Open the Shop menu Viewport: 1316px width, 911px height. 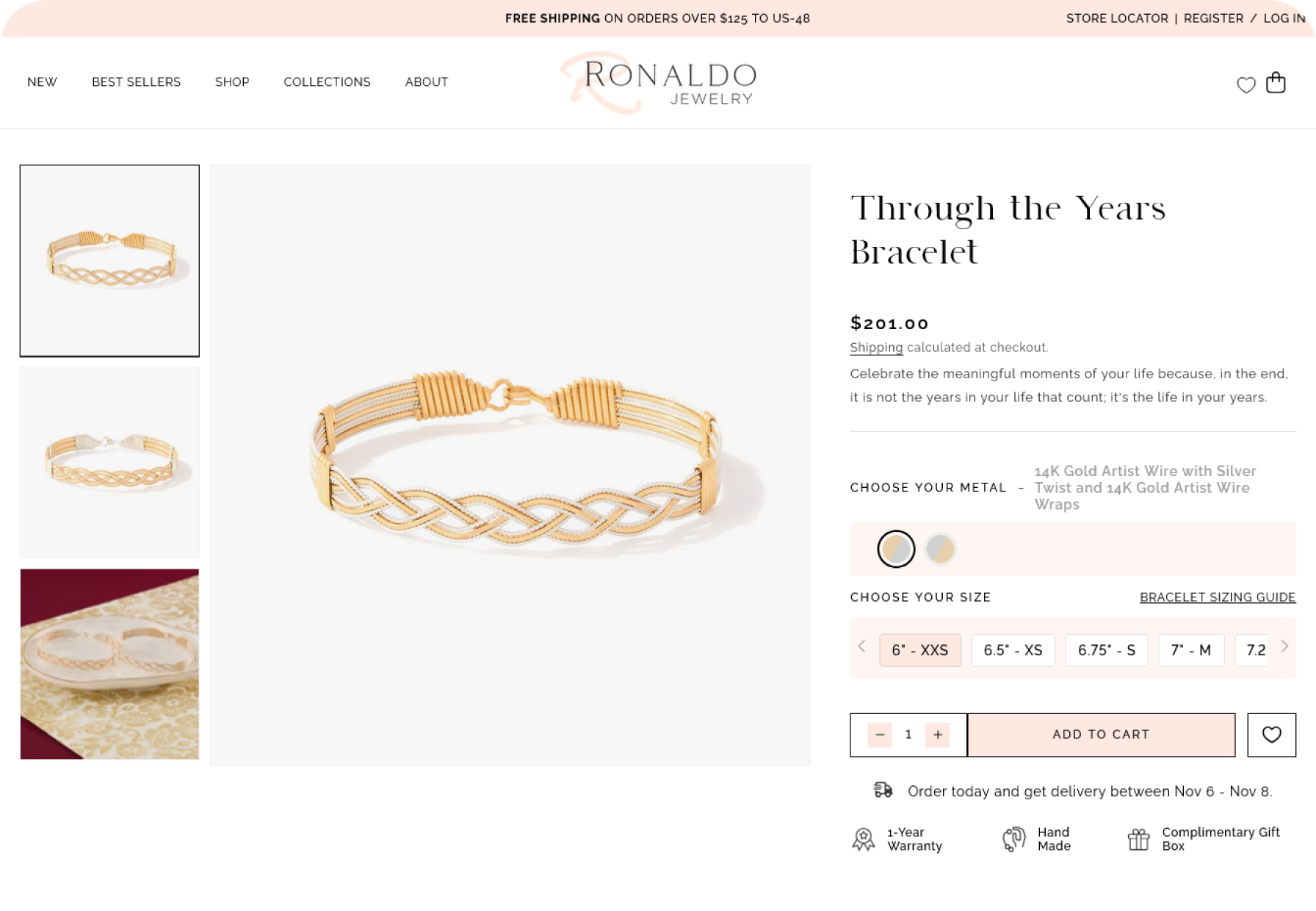[232, 82]
